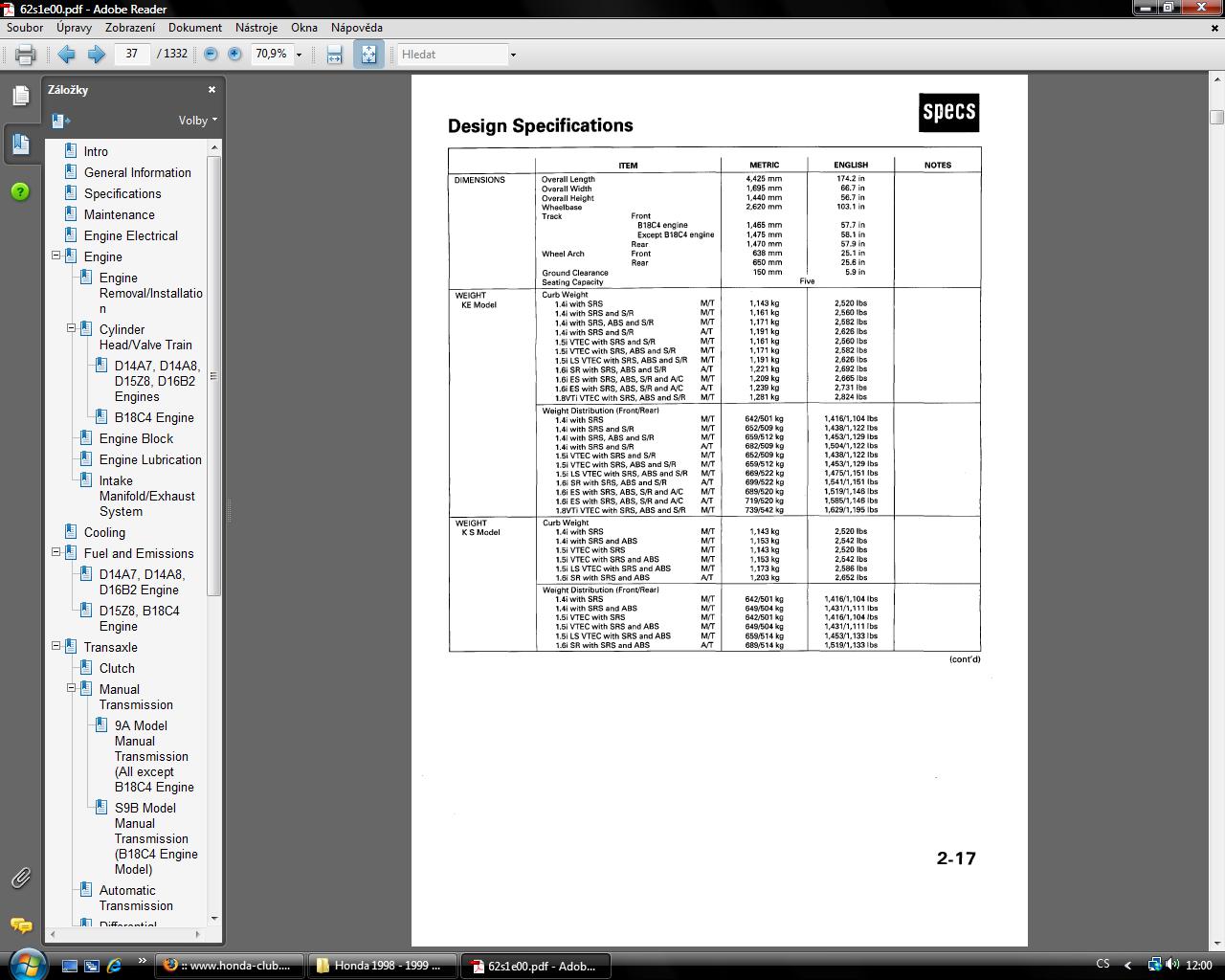Viewport: 1225px width, 980px height.
Task: Click the Print icon in toolbar
Action: coord(25,55)
